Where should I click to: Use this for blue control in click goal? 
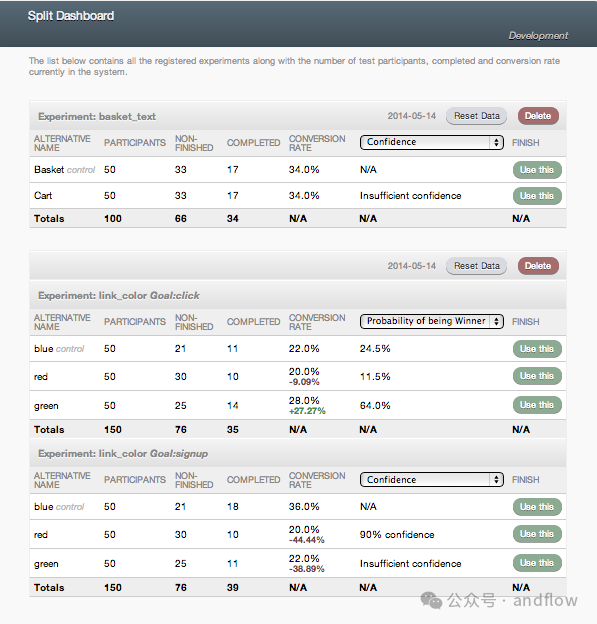[x=537, y=349]
